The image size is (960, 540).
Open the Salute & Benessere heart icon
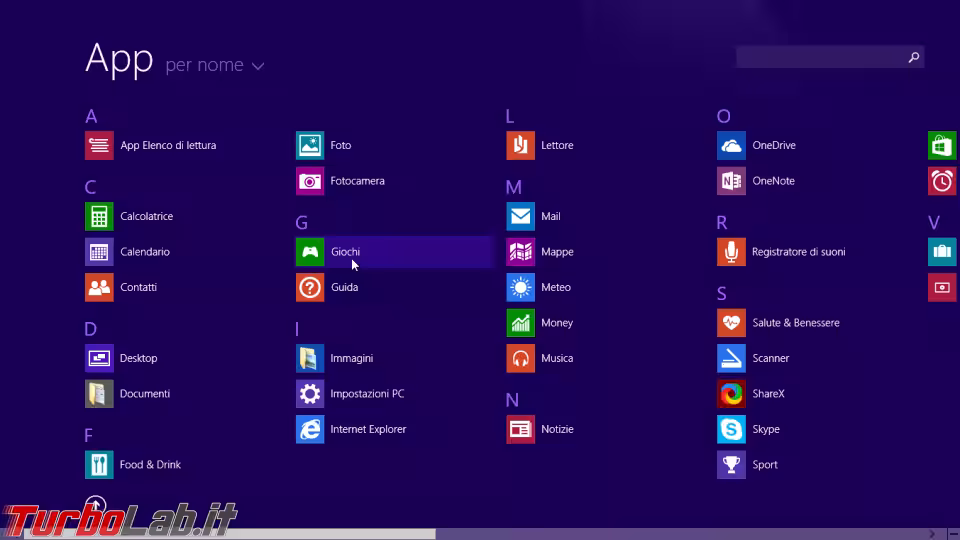coord(731,323)
